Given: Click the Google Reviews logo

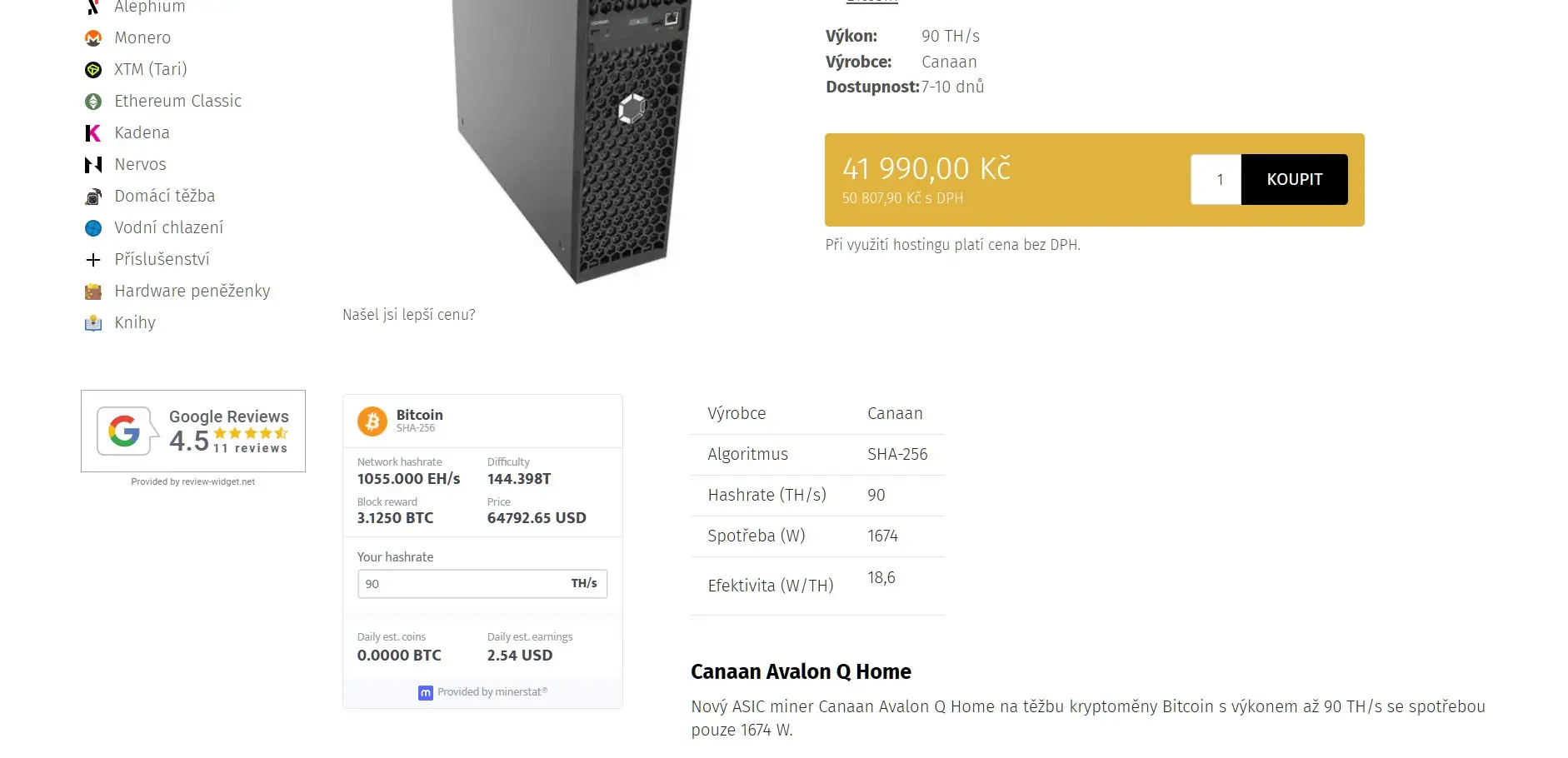Looking at the screenshot, I should (x=124, y=431).
